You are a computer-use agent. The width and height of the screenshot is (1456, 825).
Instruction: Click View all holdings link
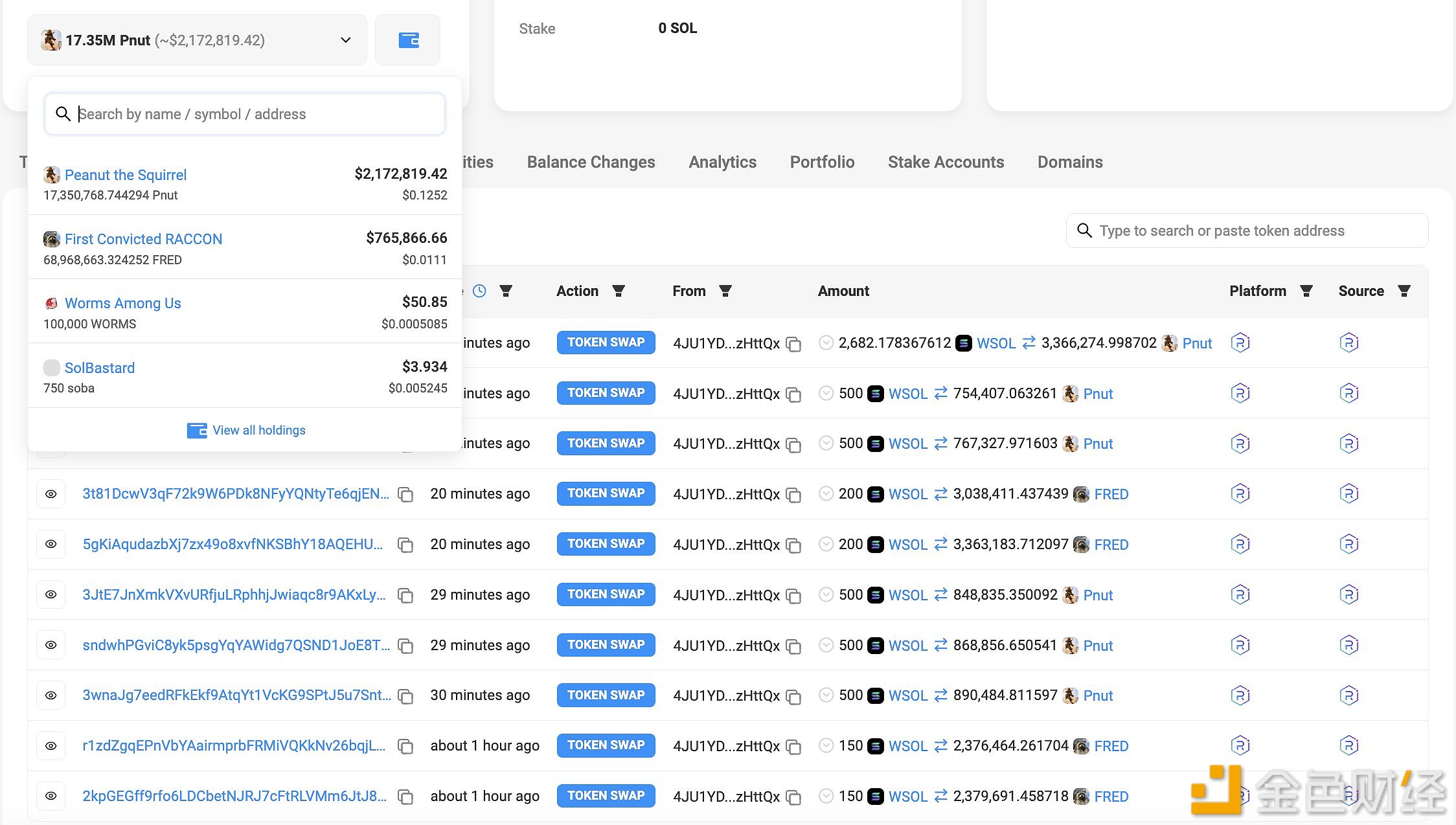[x=246, y=430]
